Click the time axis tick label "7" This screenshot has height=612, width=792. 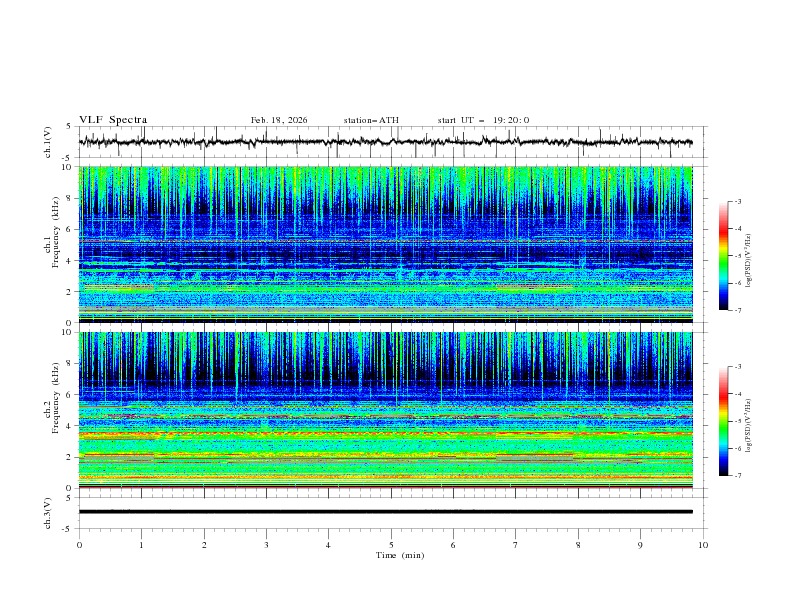[x=516, y=545]
